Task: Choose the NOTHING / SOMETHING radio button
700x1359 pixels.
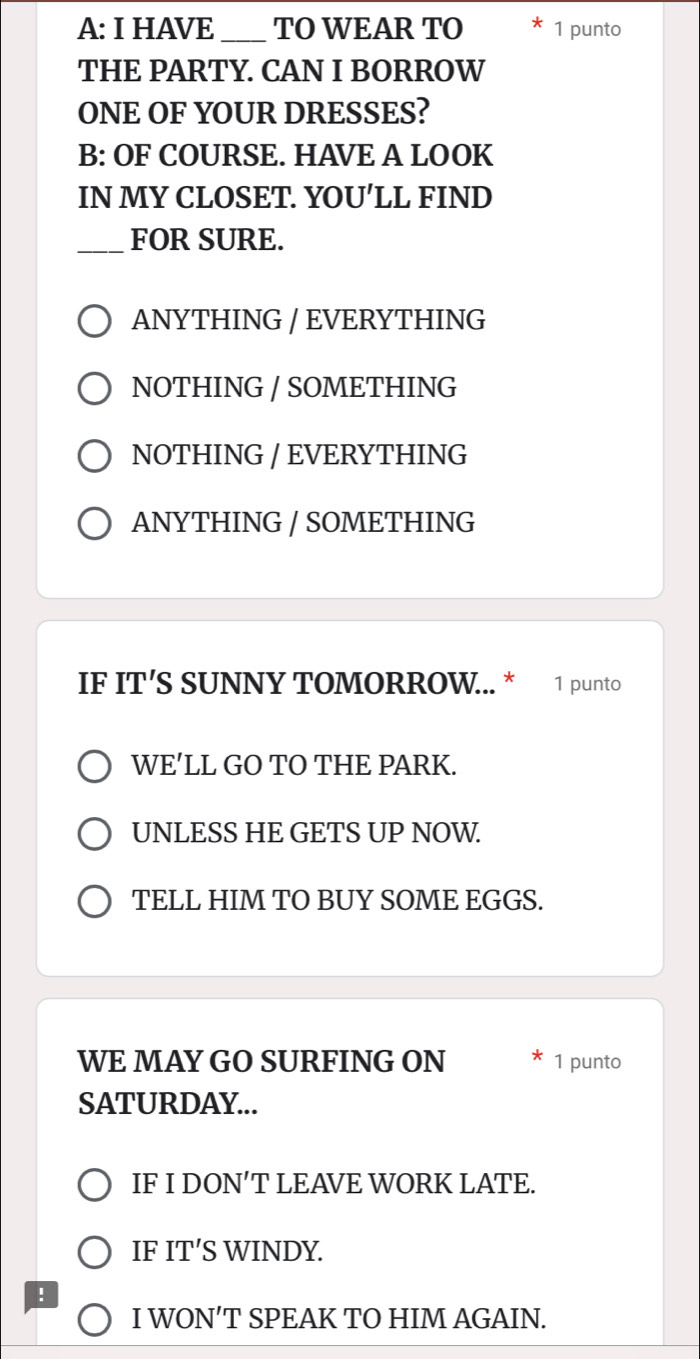Action: (95, 388)
